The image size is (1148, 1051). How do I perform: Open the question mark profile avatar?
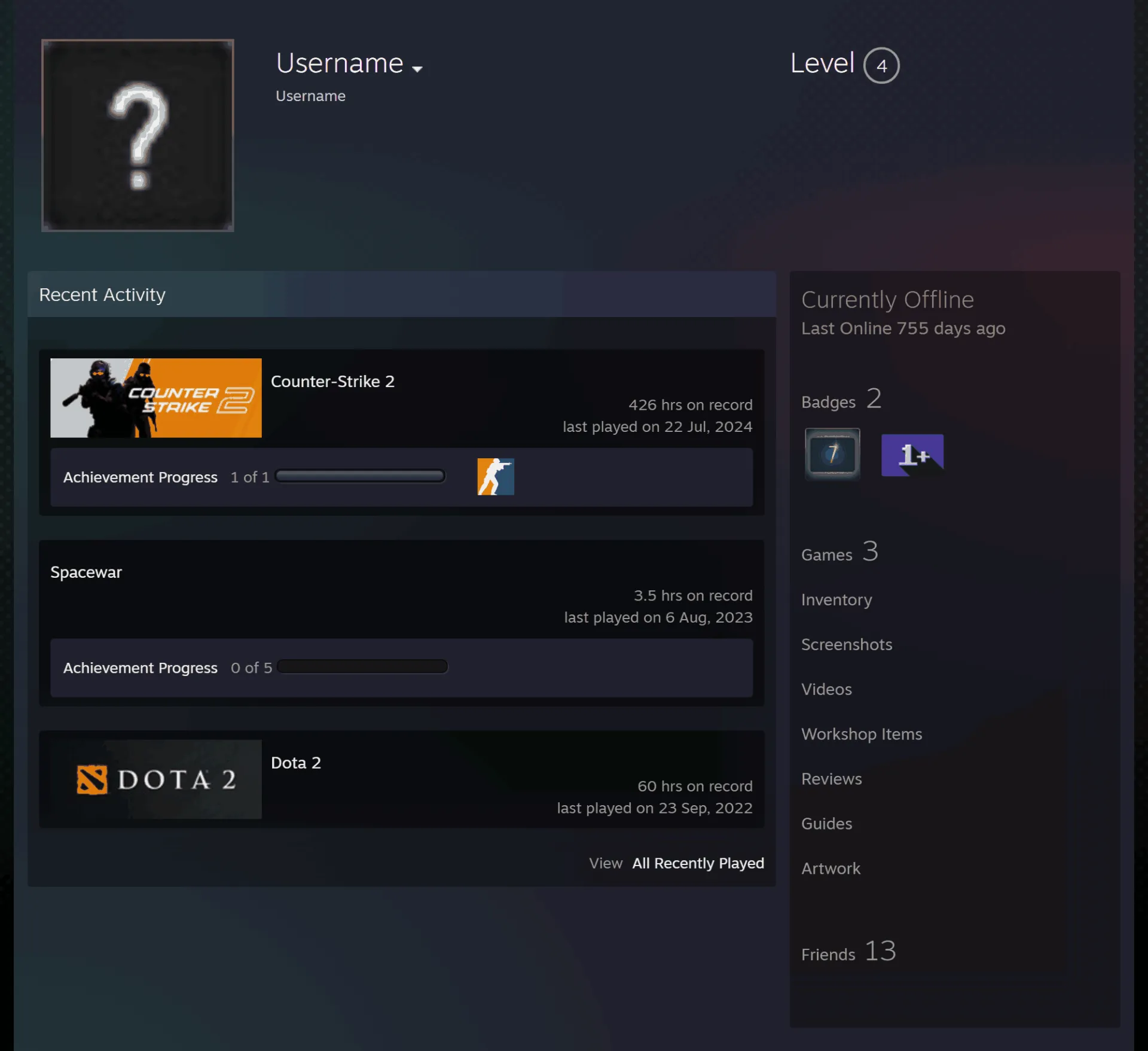point(138,135)
